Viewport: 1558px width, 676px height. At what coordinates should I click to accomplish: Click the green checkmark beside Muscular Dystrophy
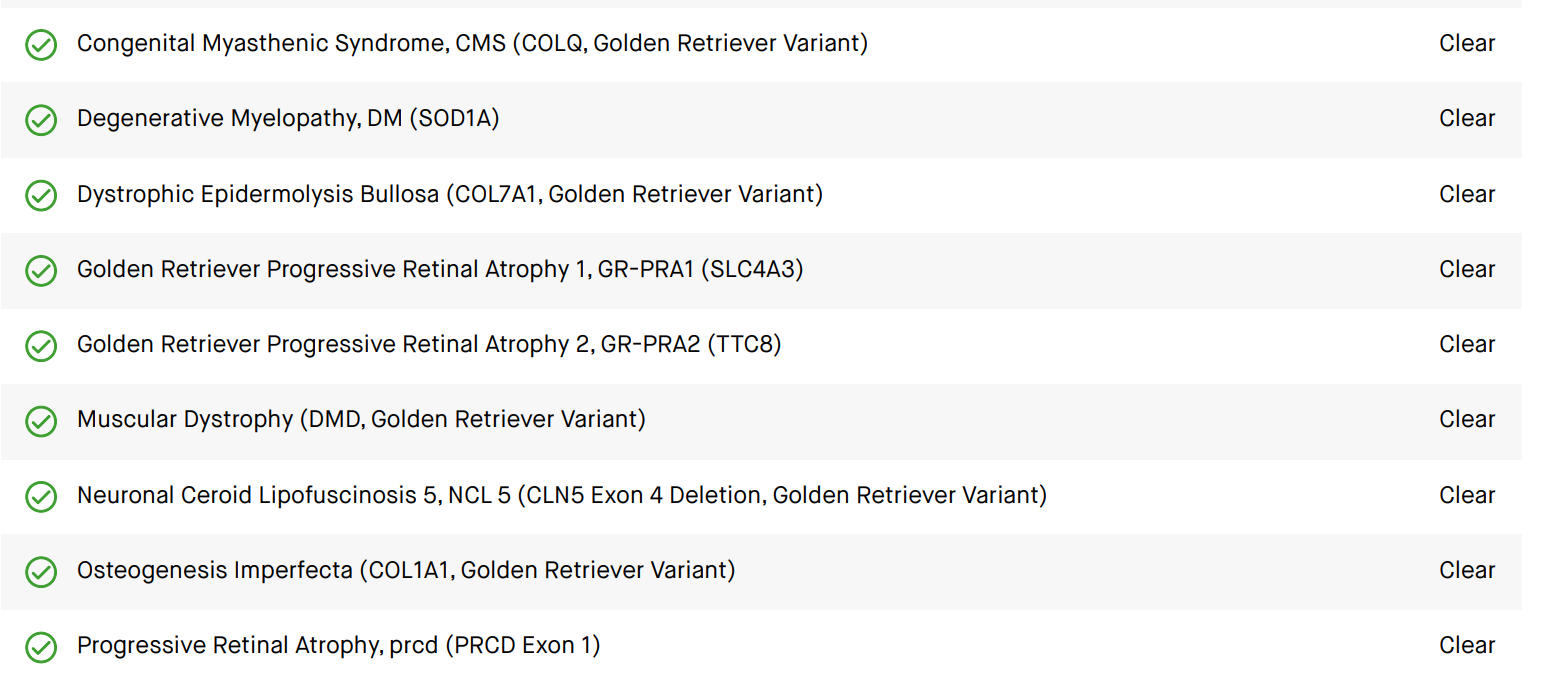tap(41, 421)
